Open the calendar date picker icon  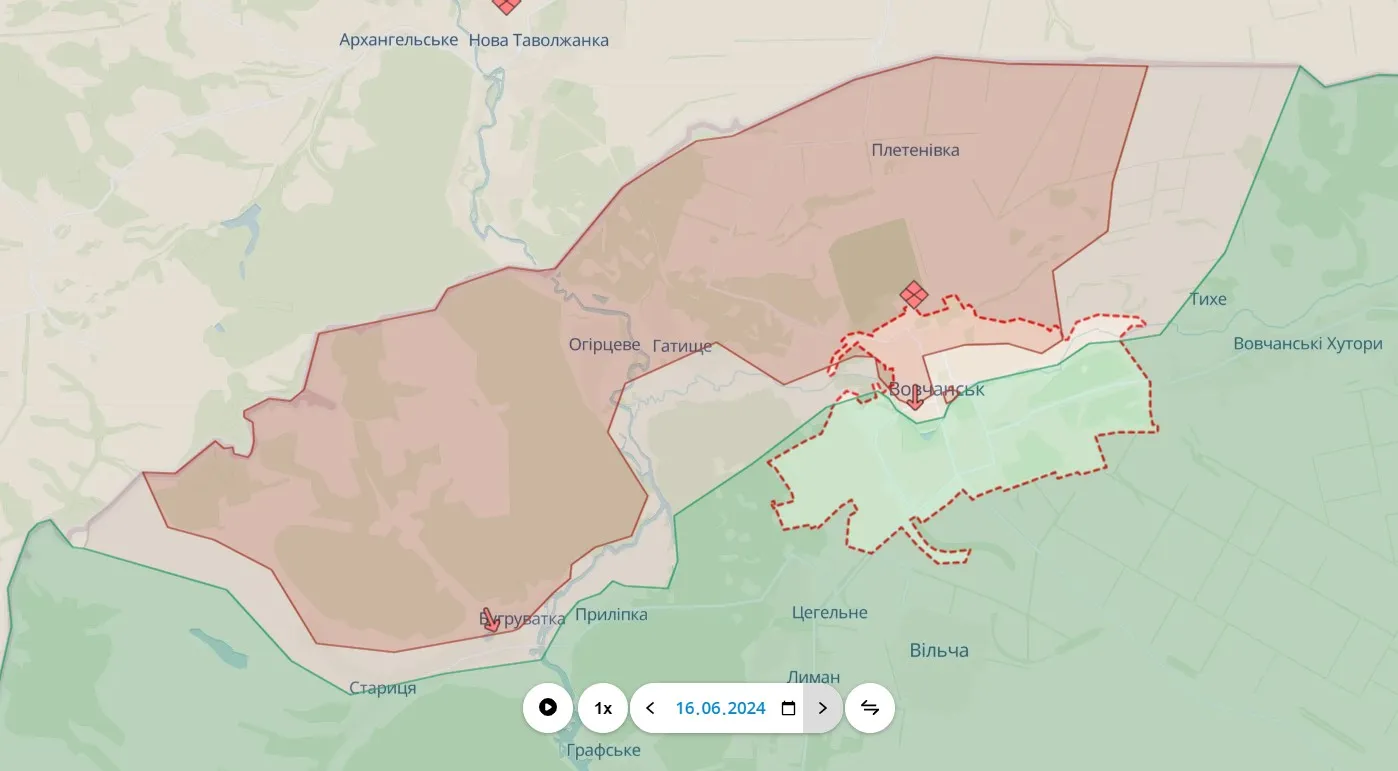(x=788, y=707)
